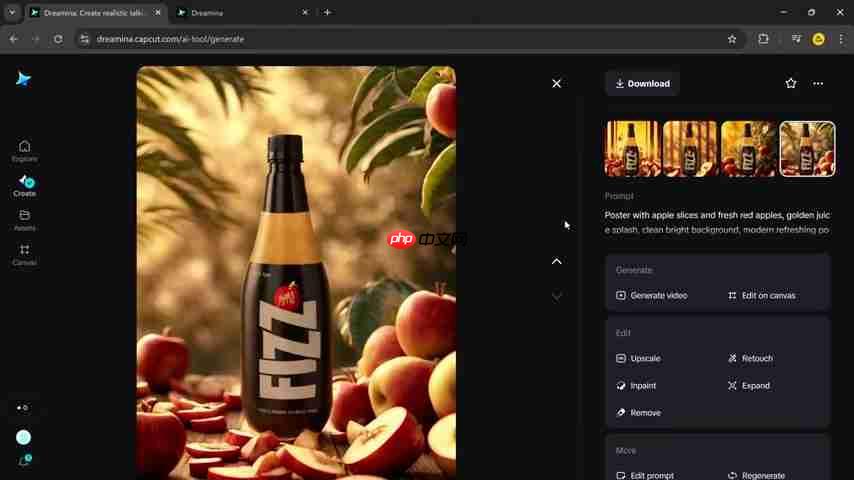Click the Inpaint option

(636, 386)
